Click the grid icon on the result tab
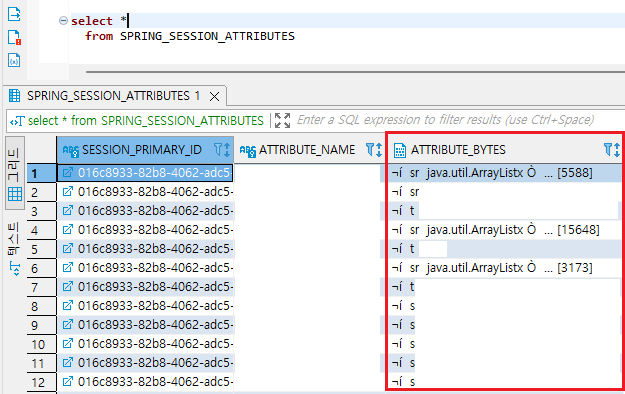625x394 pixels. [14, 96]
